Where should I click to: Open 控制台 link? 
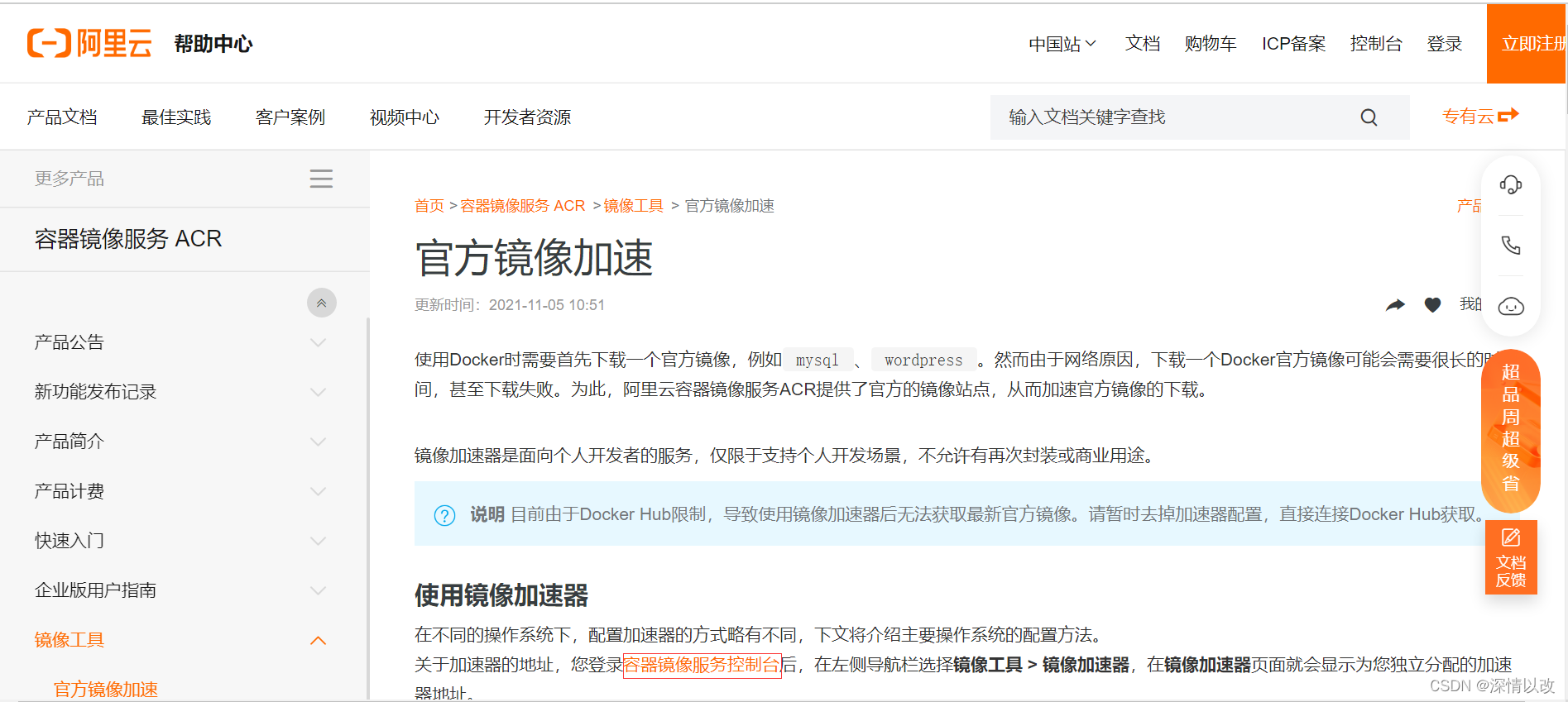point(1376,44)
